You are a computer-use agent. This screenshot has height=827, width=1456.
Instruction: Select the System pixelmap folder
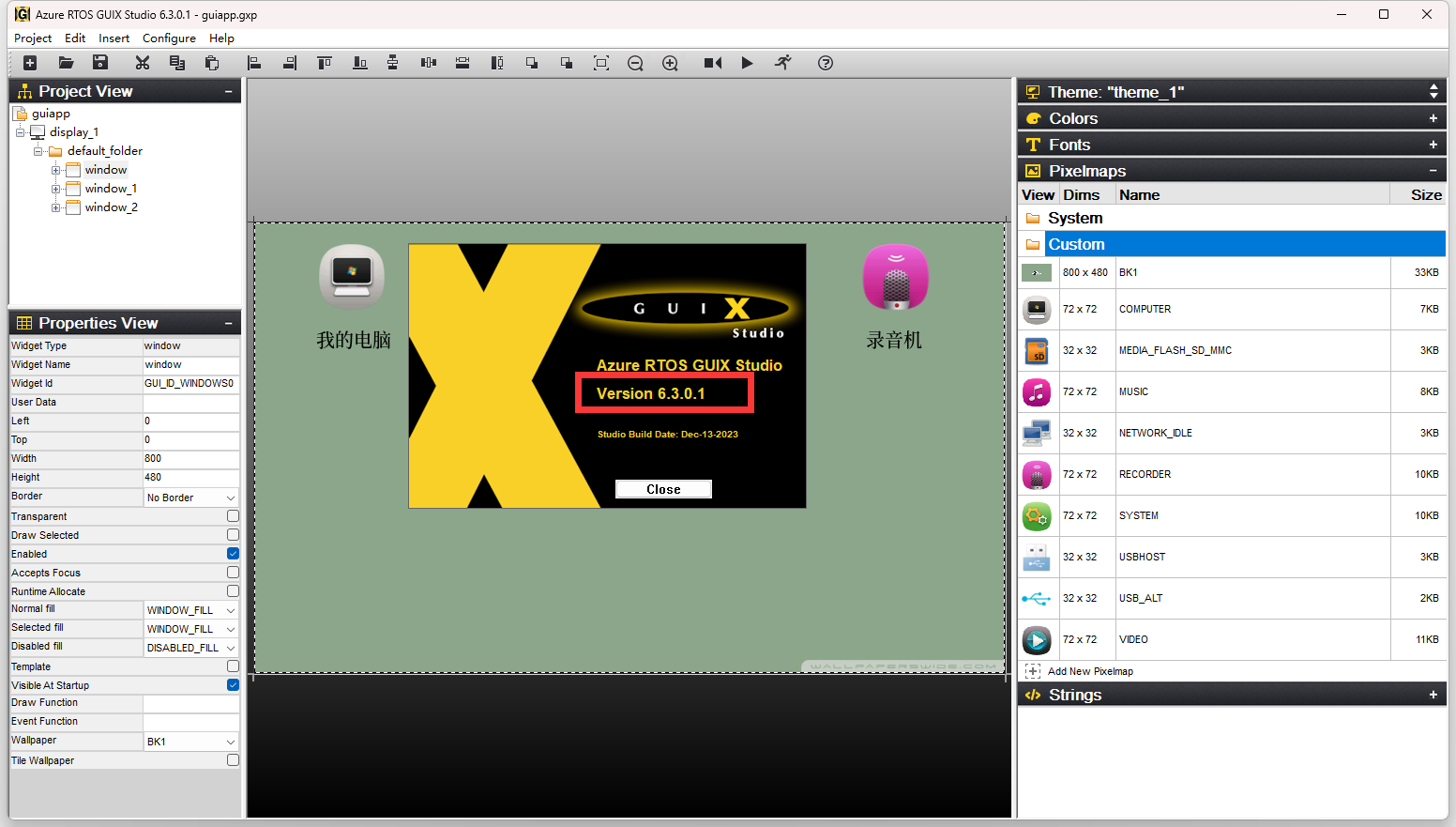tap(1231, 218)
